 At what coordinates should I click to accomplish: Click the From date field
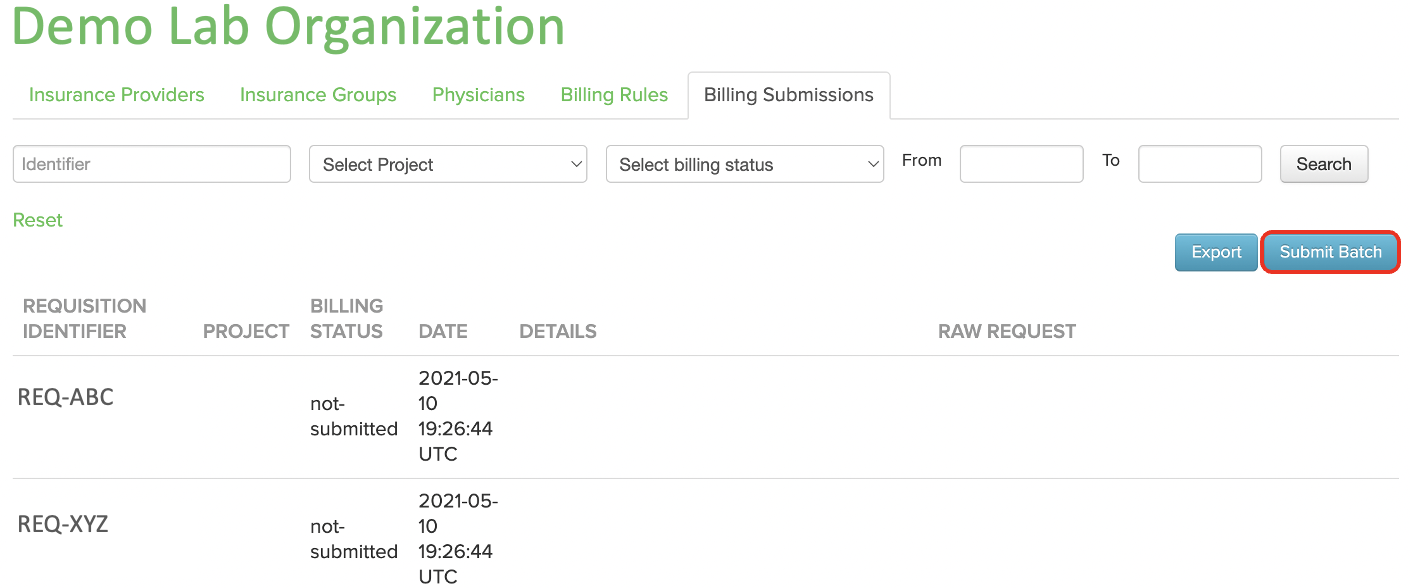point(1021,164)
